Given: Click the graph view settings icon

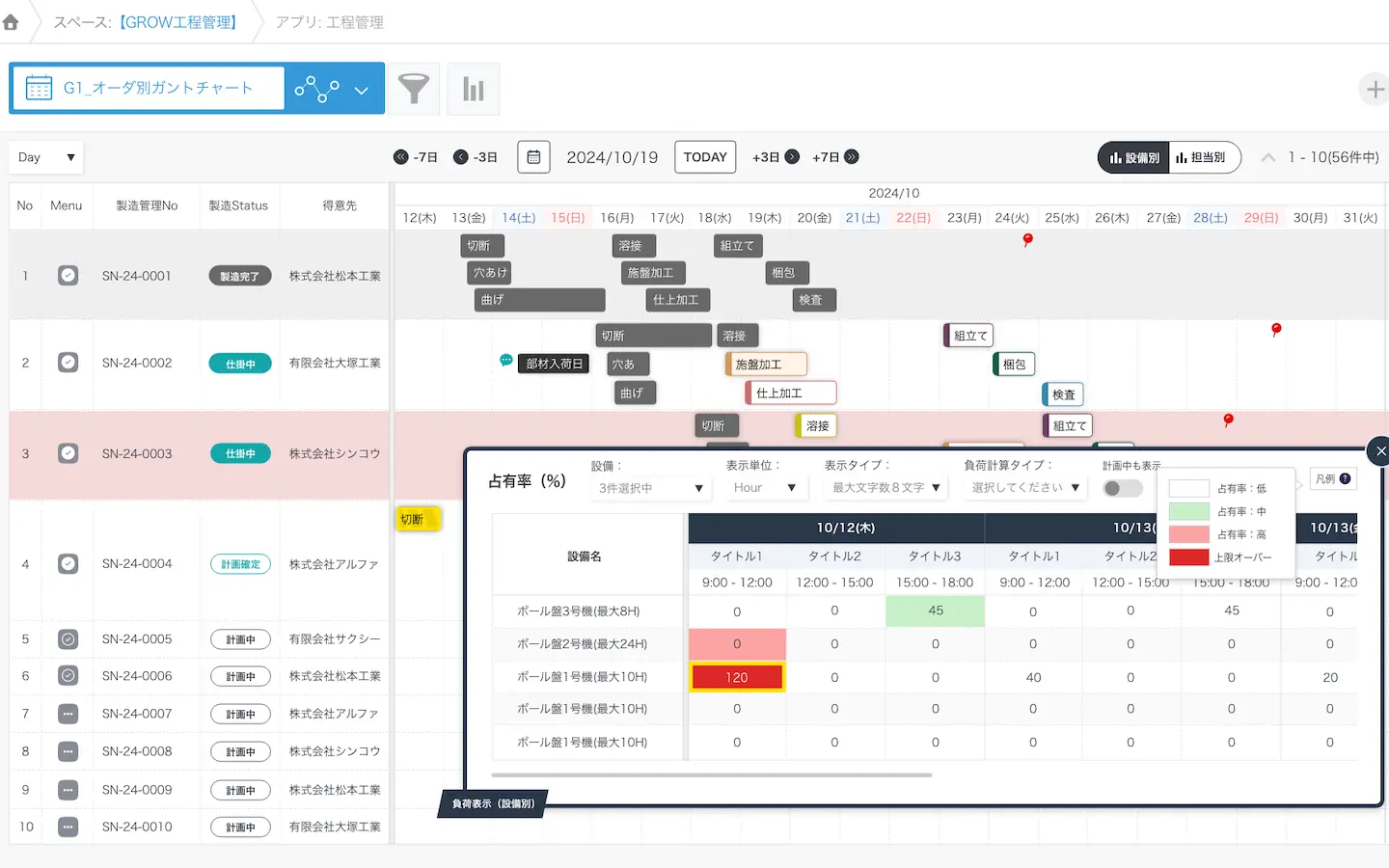Looking at the screenshot, I should pyautogui.click(x=317, y=89).
